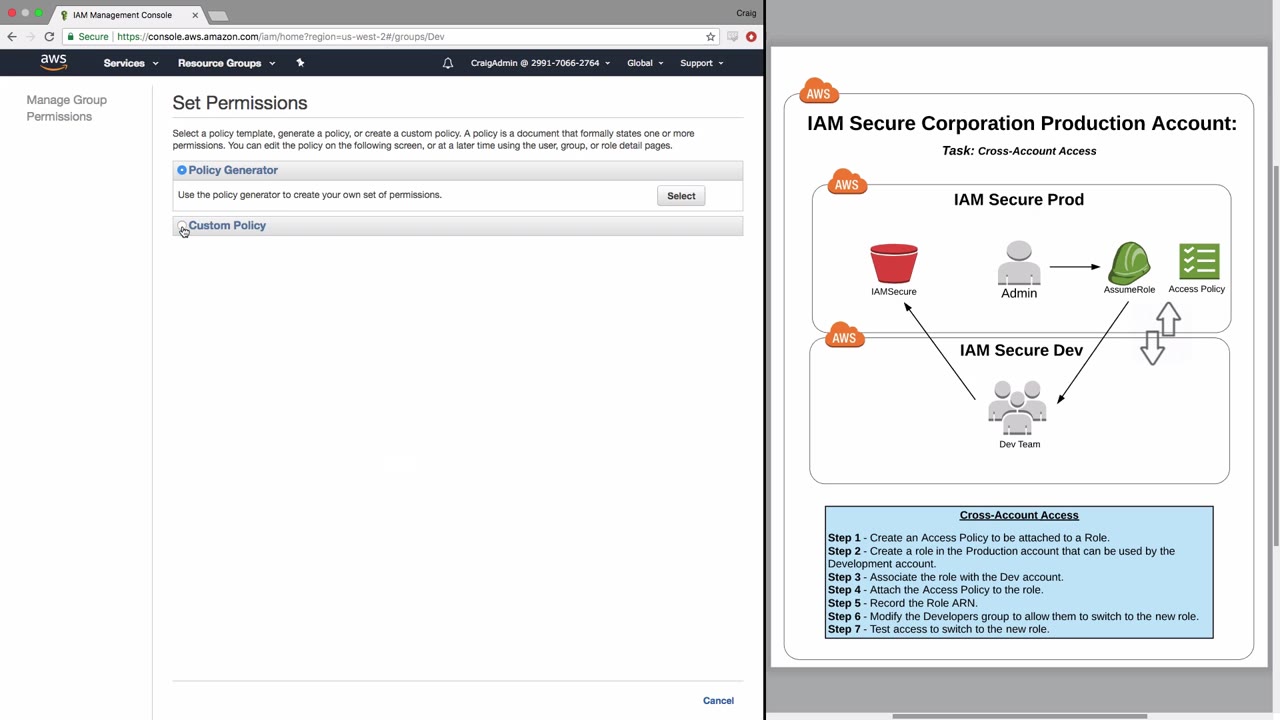Click the Dev Team group icon
Viewport: 1280px width, 720px height.
point(1018,408)
